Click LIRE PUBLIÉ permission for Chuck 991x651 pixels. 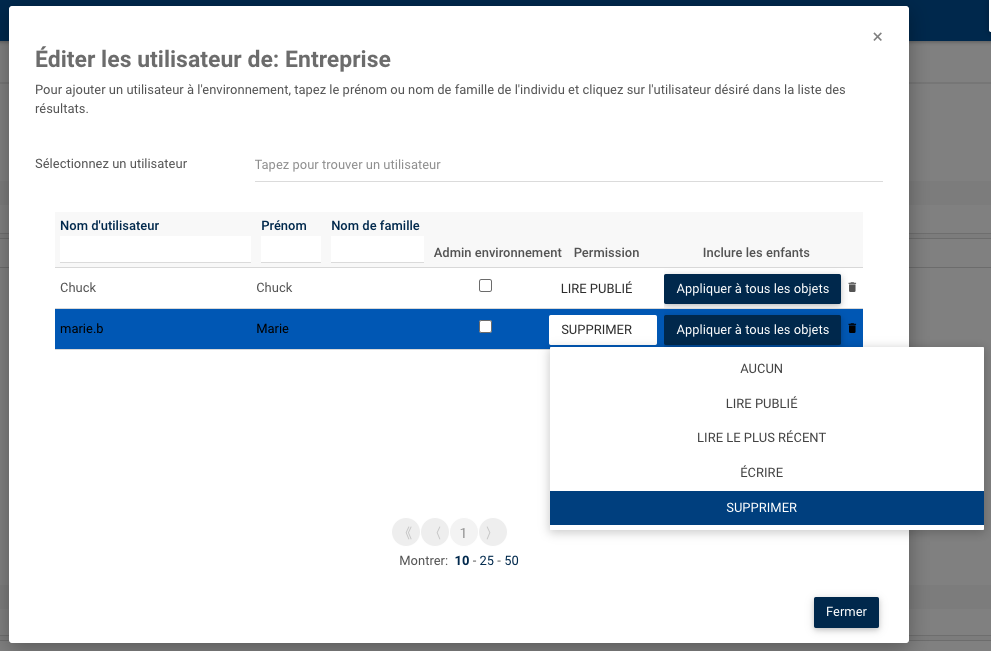[x=596, y=289]
